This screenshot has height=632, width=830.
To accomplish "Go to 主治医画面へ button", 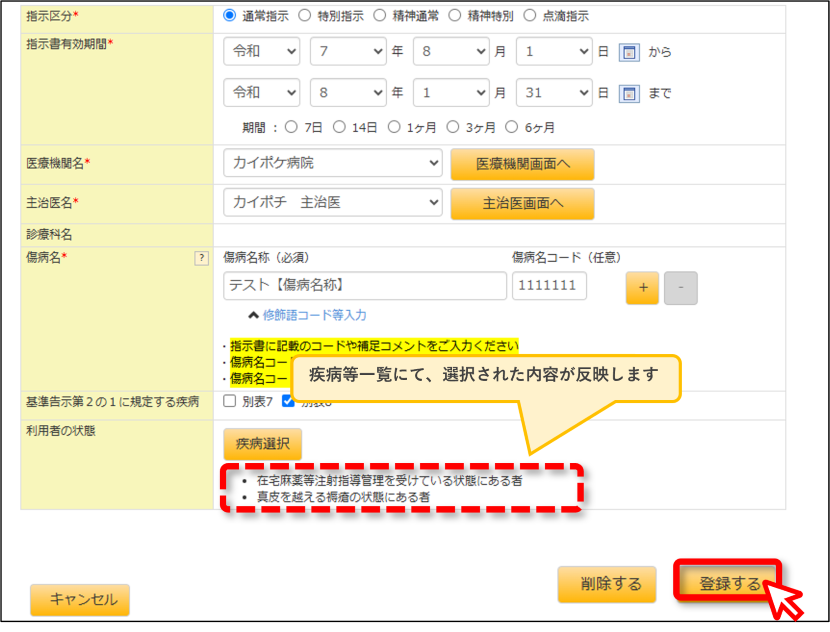I will coord(522,203).
